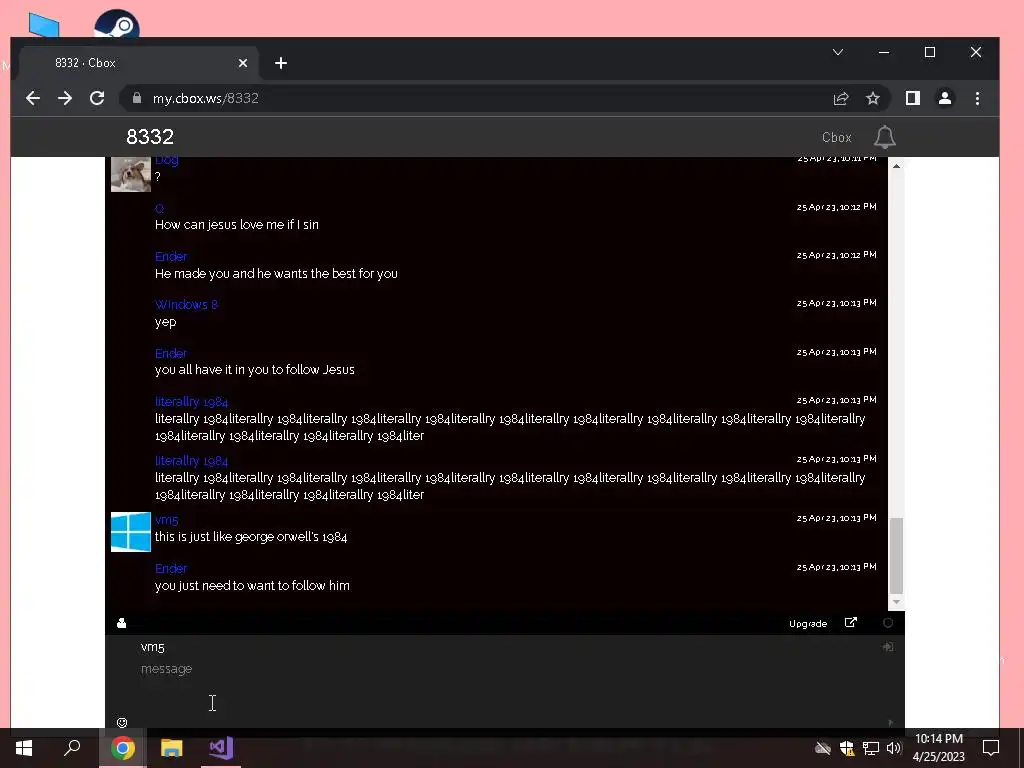
Task: Click Chrome icon in the taskbar
Action: (x=122, y=748)
